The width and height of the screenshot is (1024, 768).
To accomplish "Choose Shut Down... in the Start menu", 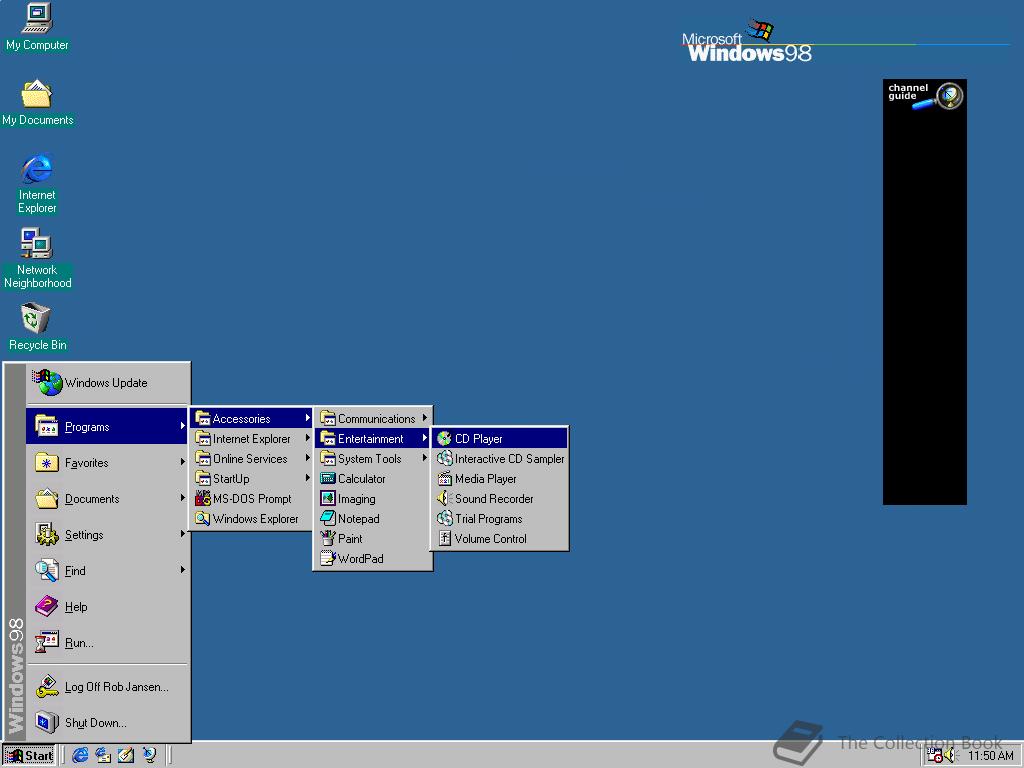I will click(108, 723).
